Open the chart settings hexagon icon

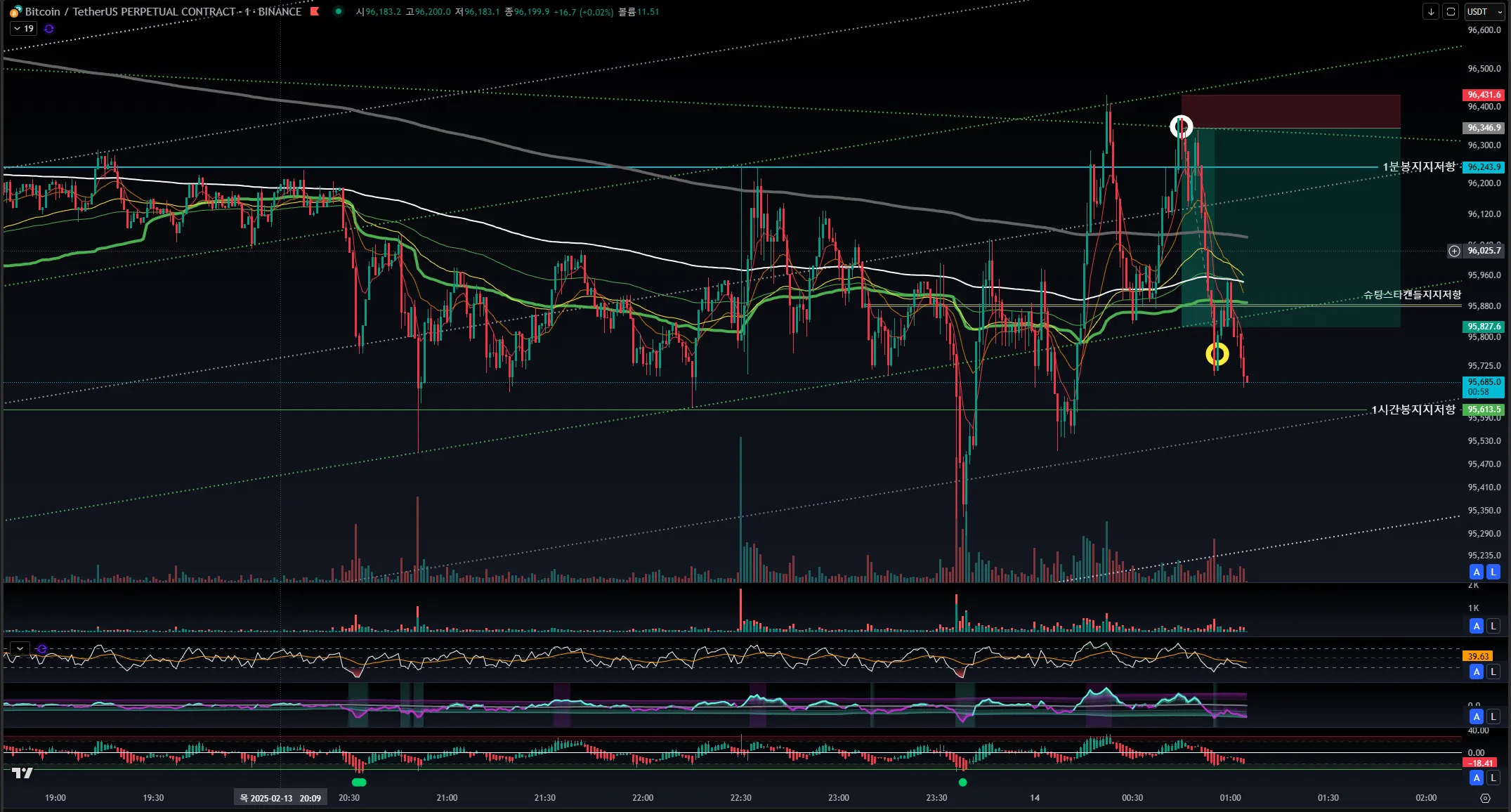(1485, 798)
